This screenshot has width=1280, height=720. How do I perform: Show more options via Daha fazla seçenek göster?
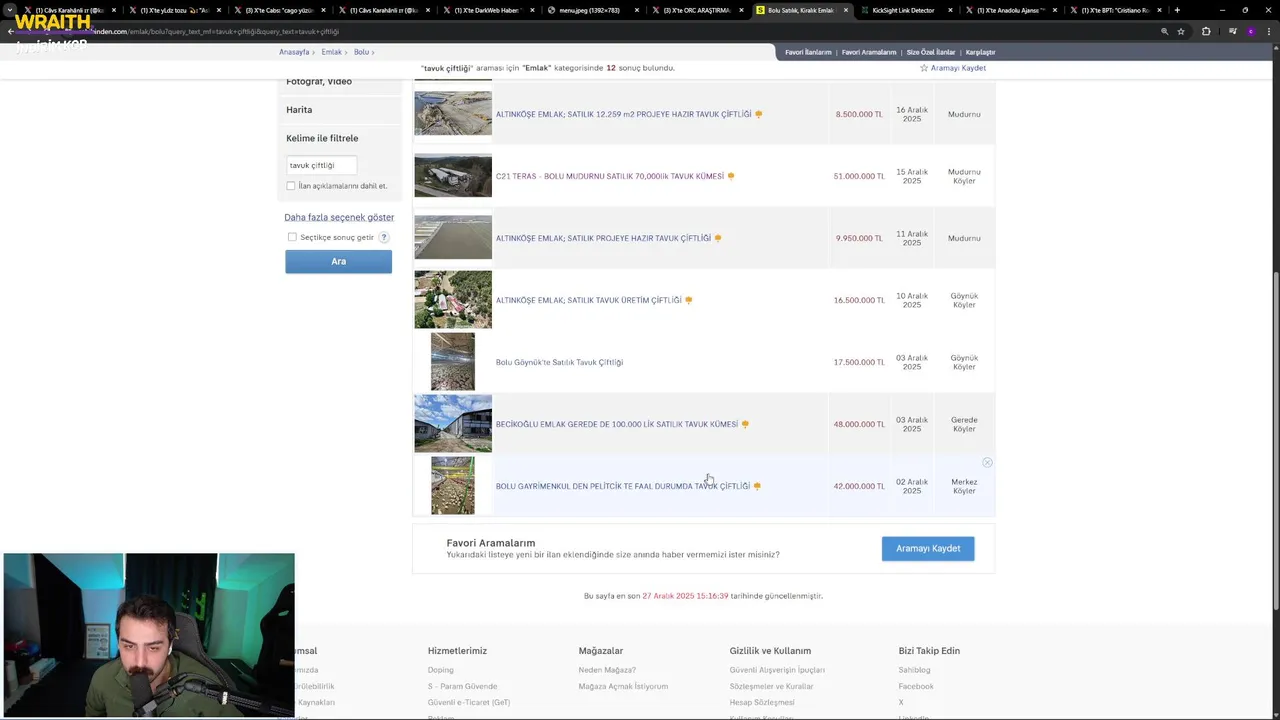[x=339, y=217]
